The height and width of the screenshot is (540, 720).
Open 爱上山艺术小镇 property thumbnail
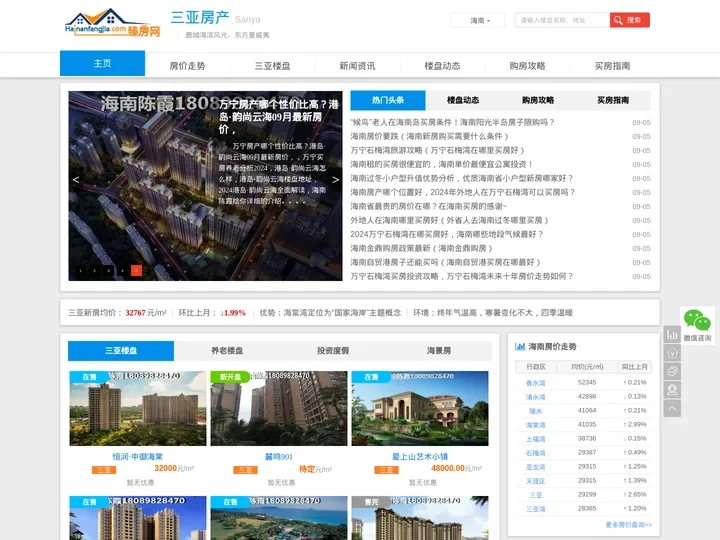(420, 408)
